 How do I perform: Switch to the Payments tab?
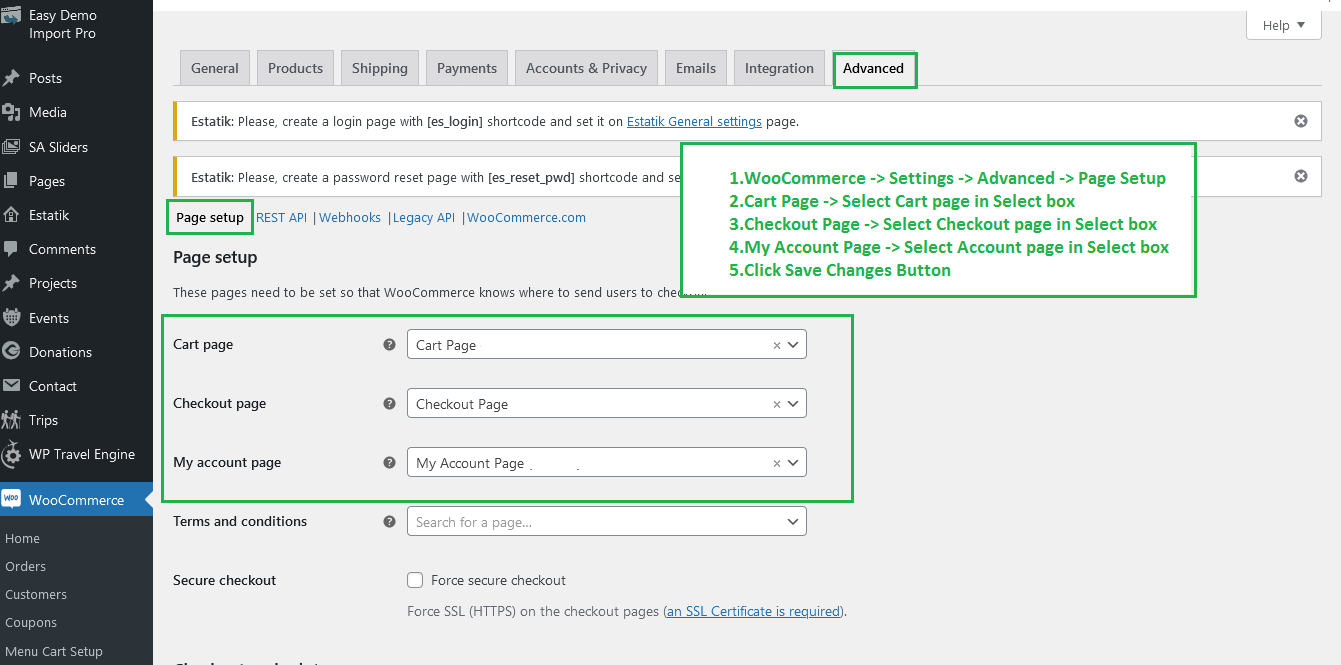[x=467, y=68]
